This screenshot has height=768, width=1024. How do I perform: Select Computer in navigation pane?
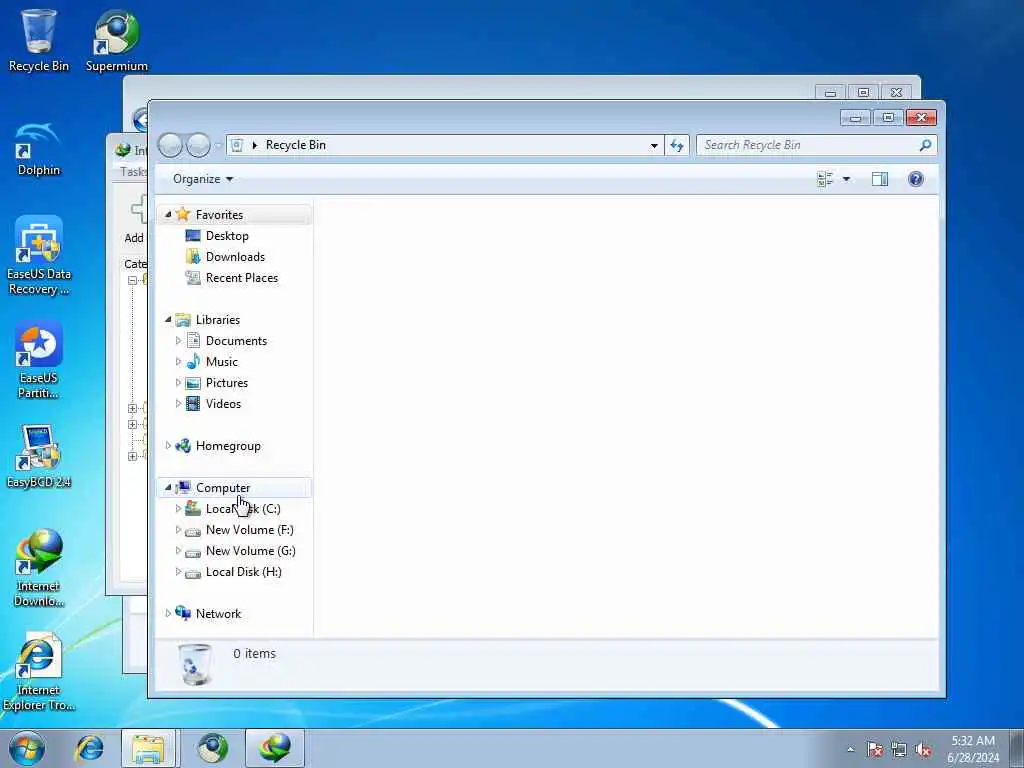coord(223,488)
